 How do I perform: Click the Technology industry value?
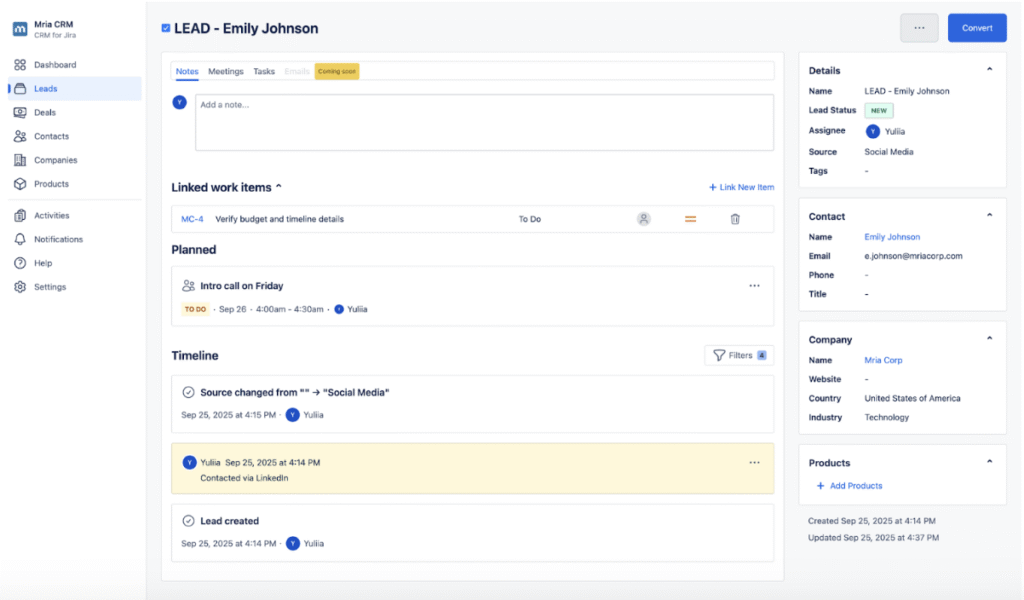[x=886, y=417]
